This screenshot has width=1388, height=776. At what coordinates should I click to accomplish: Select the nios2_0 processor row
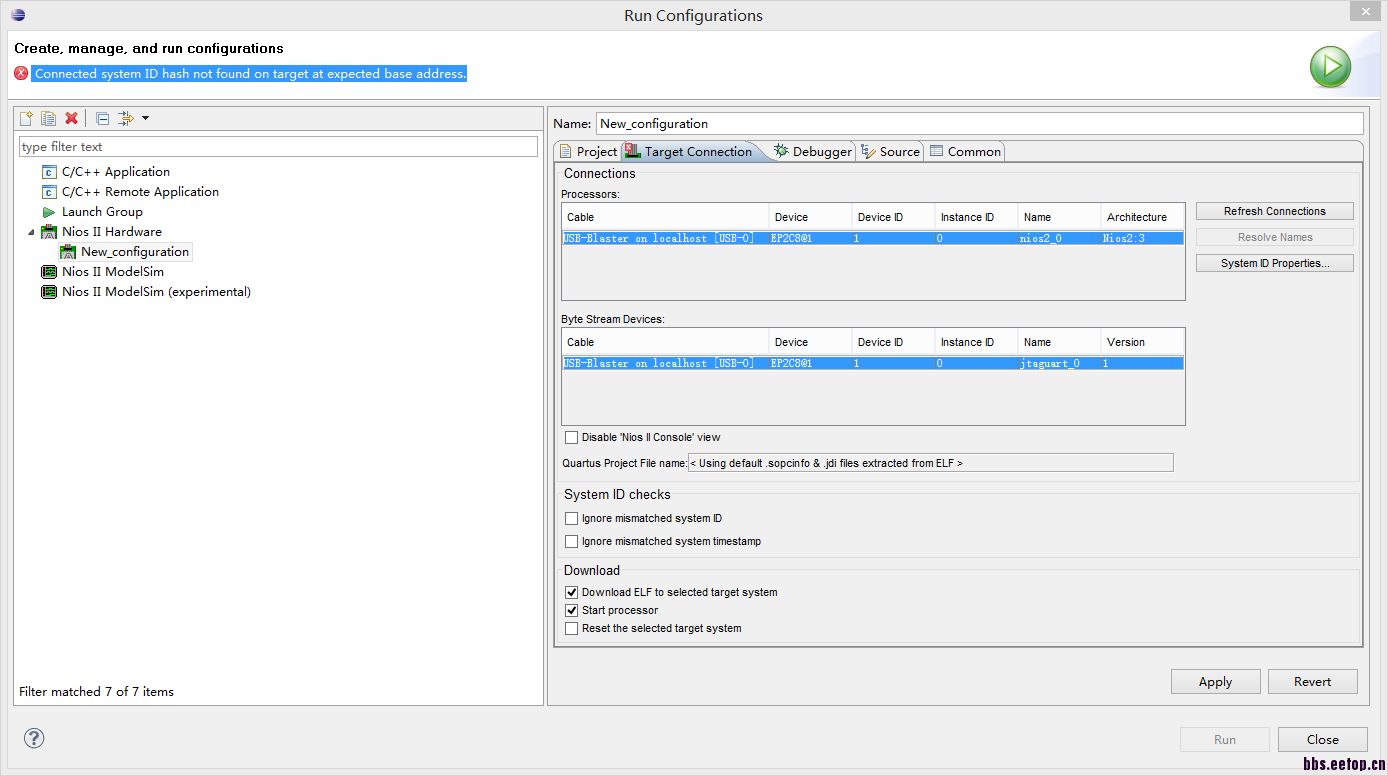tap(873, 239)
